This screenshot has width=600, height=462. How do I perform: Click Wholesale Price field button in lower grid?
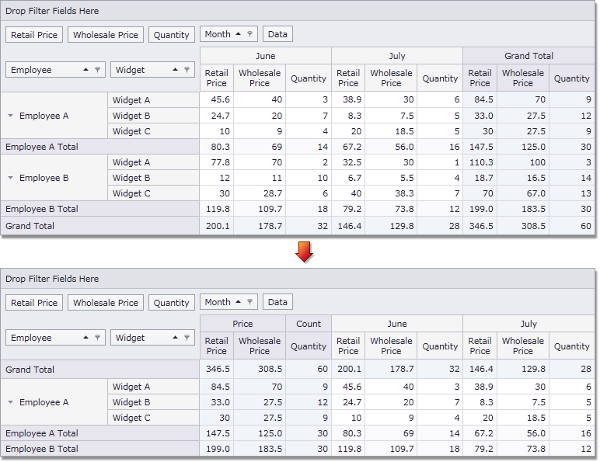[x=106, y=302]
